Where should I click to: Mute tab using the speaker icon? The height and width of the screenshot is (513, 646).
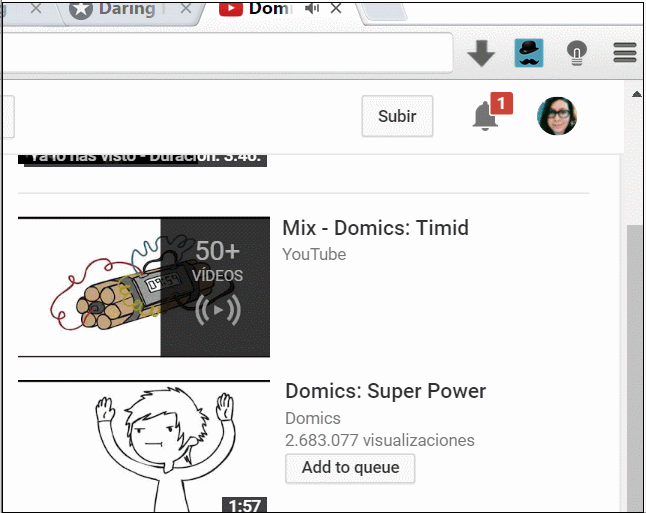pos(312,9)
